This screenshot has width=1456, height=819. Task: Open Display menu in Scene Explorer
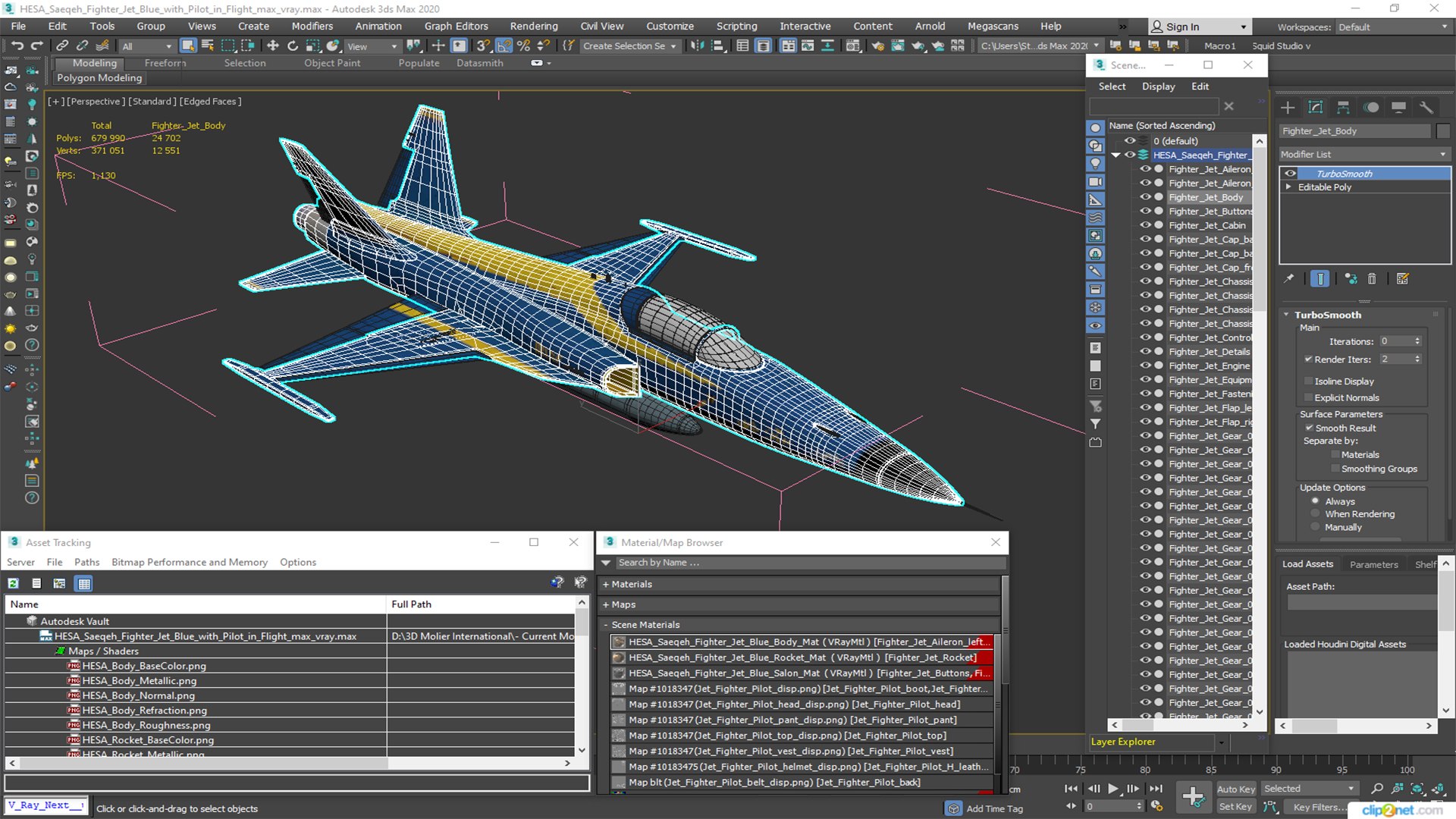point(1158,86)
